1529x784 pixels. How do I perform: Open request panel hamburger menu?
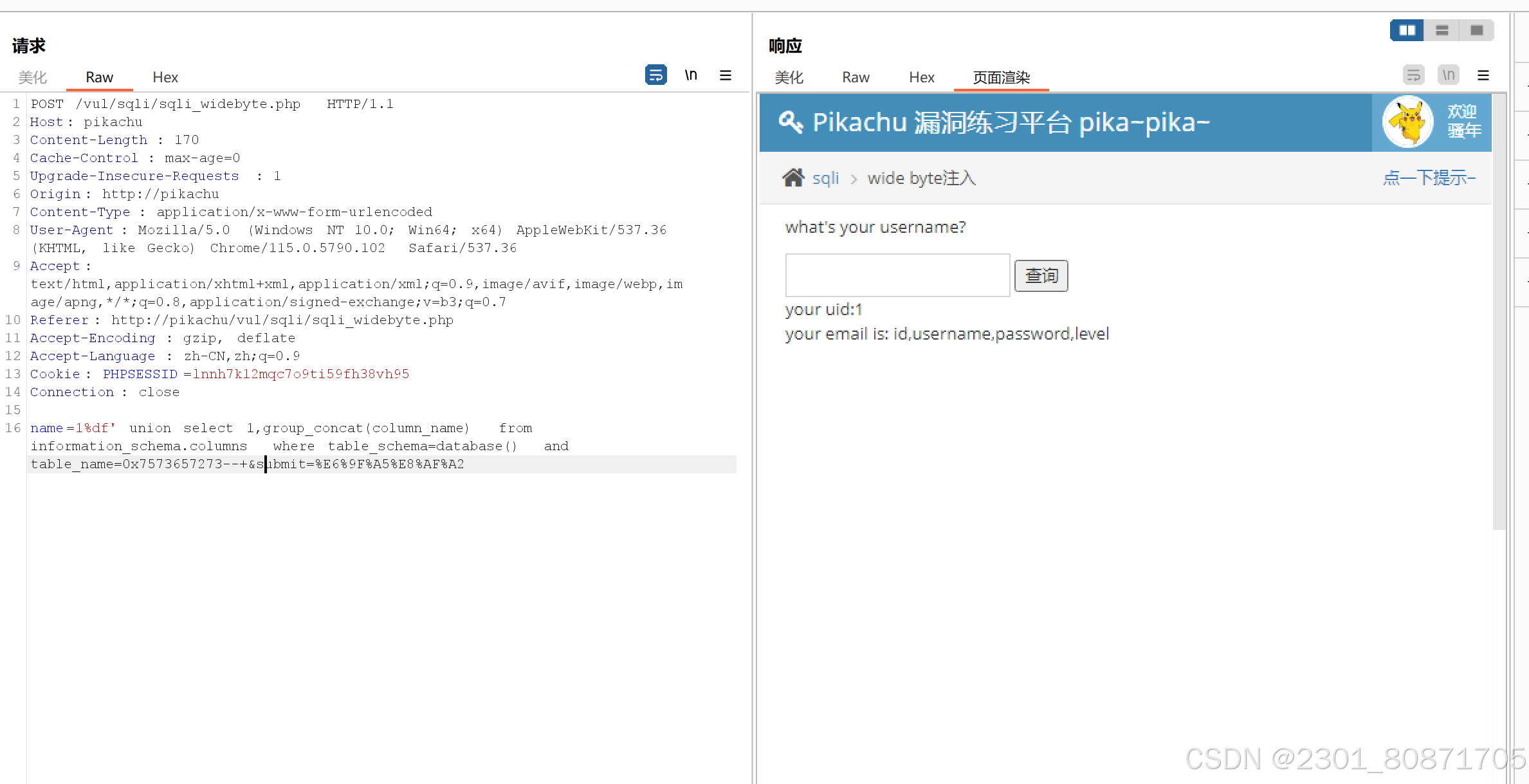click(x=725, y=75)
